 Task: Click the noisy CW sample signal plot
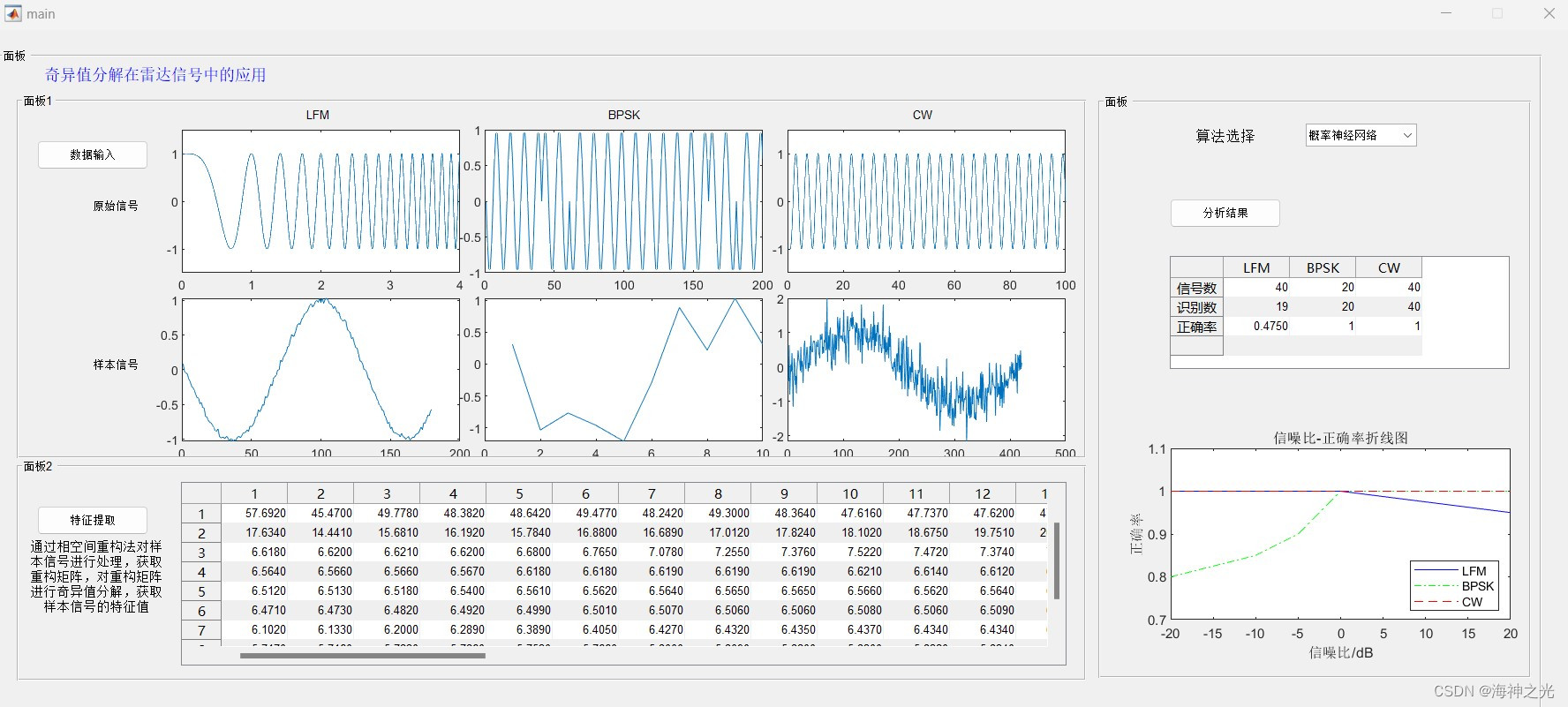pos(926,370)
